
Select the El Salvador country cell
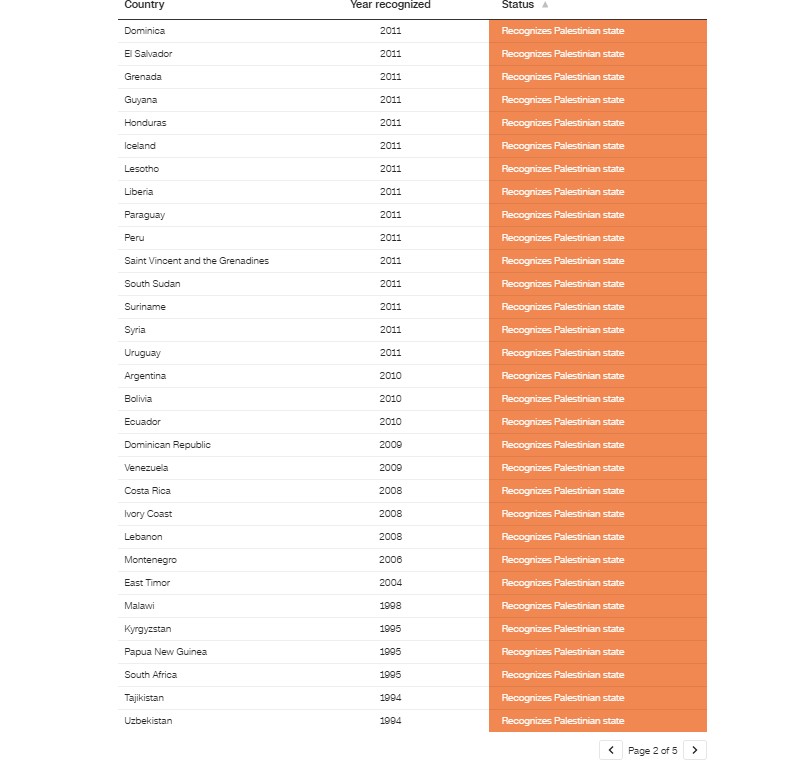click(x=148, y=54)
